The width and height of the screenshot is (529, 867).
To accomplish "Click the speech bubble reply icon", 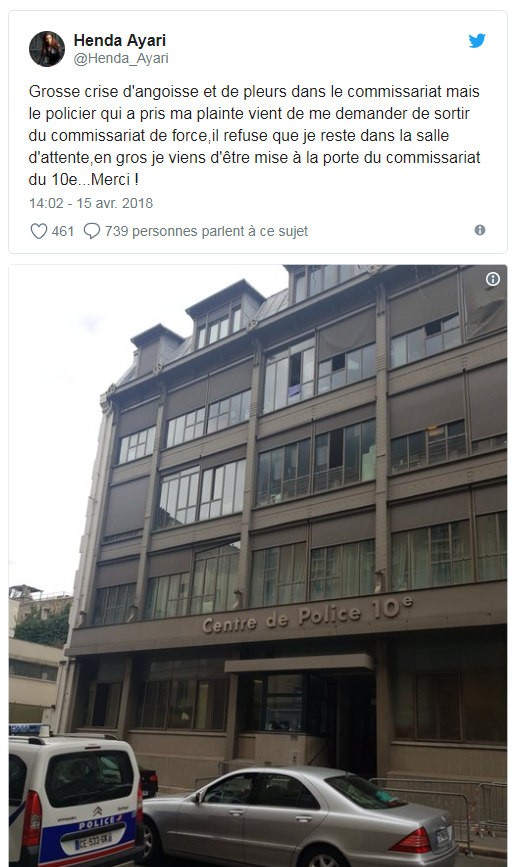I will point(92,231).
